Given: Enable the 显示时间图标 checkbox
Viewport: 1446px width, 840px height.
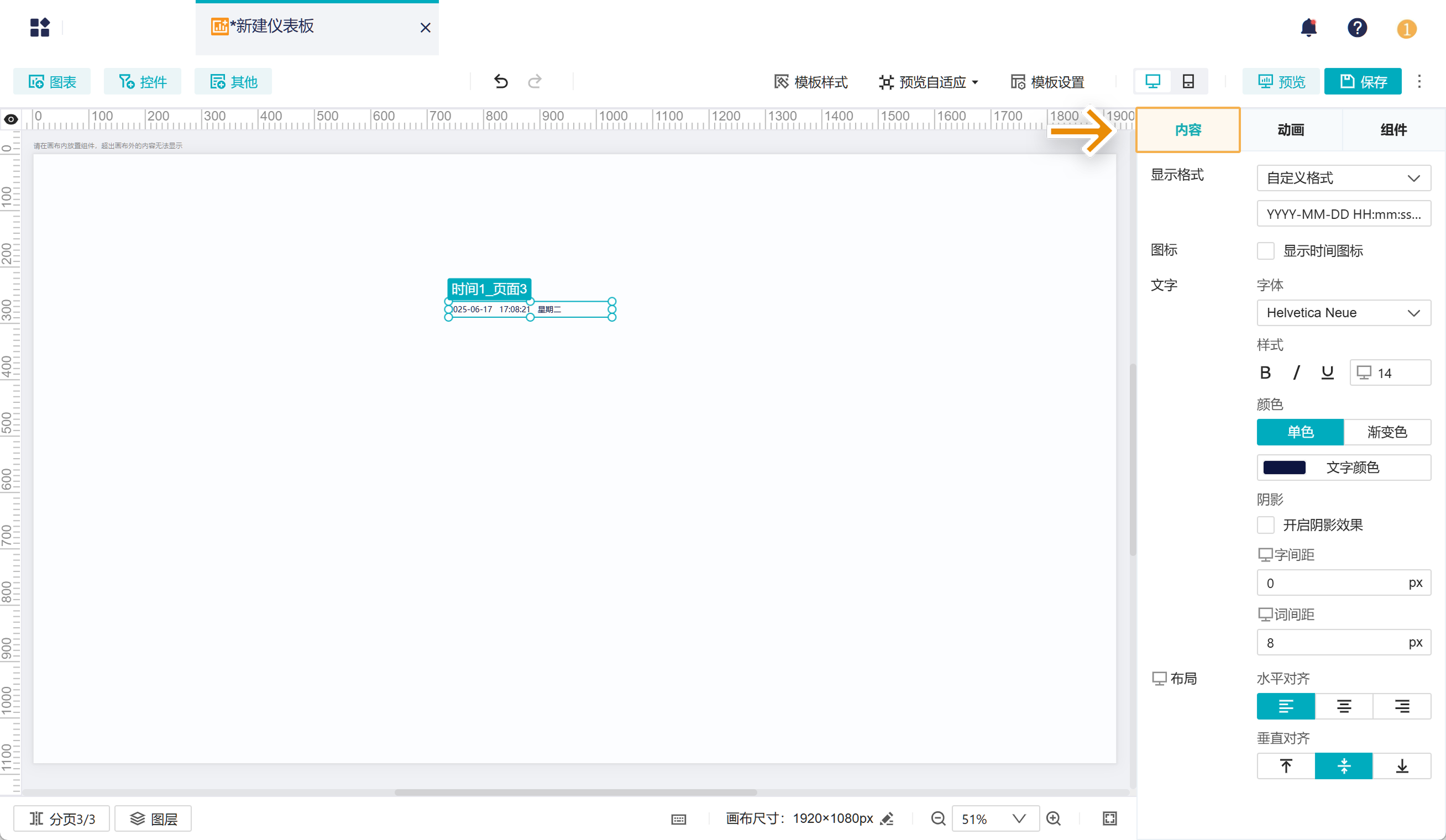Looking at the screenshot, I should 1265,251.
